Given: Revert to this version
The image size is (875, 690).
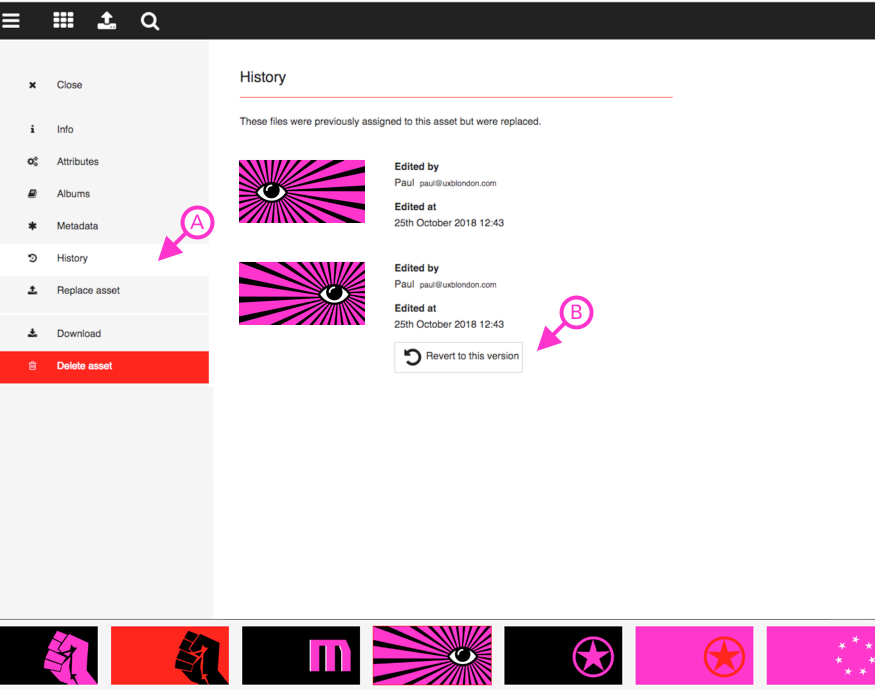Looking at the screenshot, I should tap(459, 357).
